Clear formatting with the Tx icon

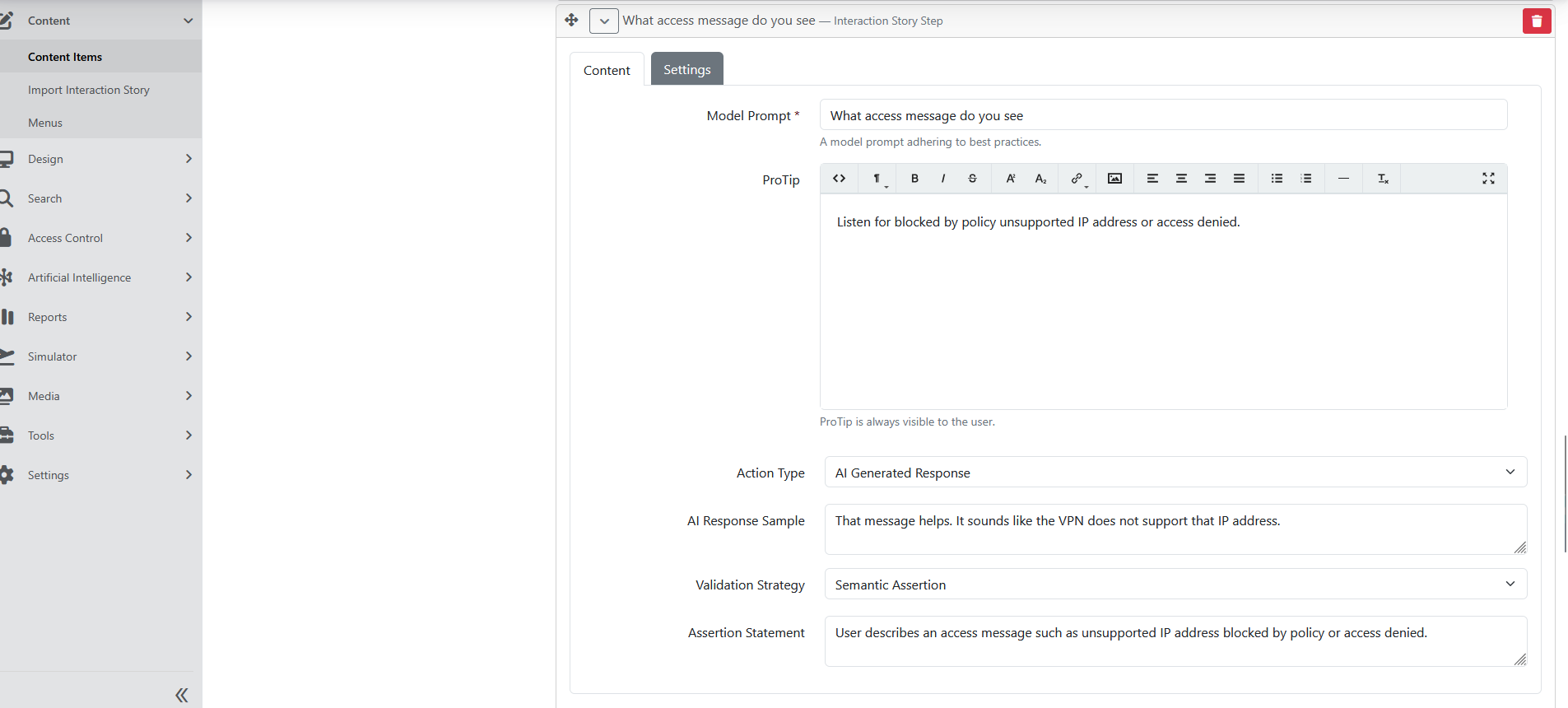[x=1383, y=179]
